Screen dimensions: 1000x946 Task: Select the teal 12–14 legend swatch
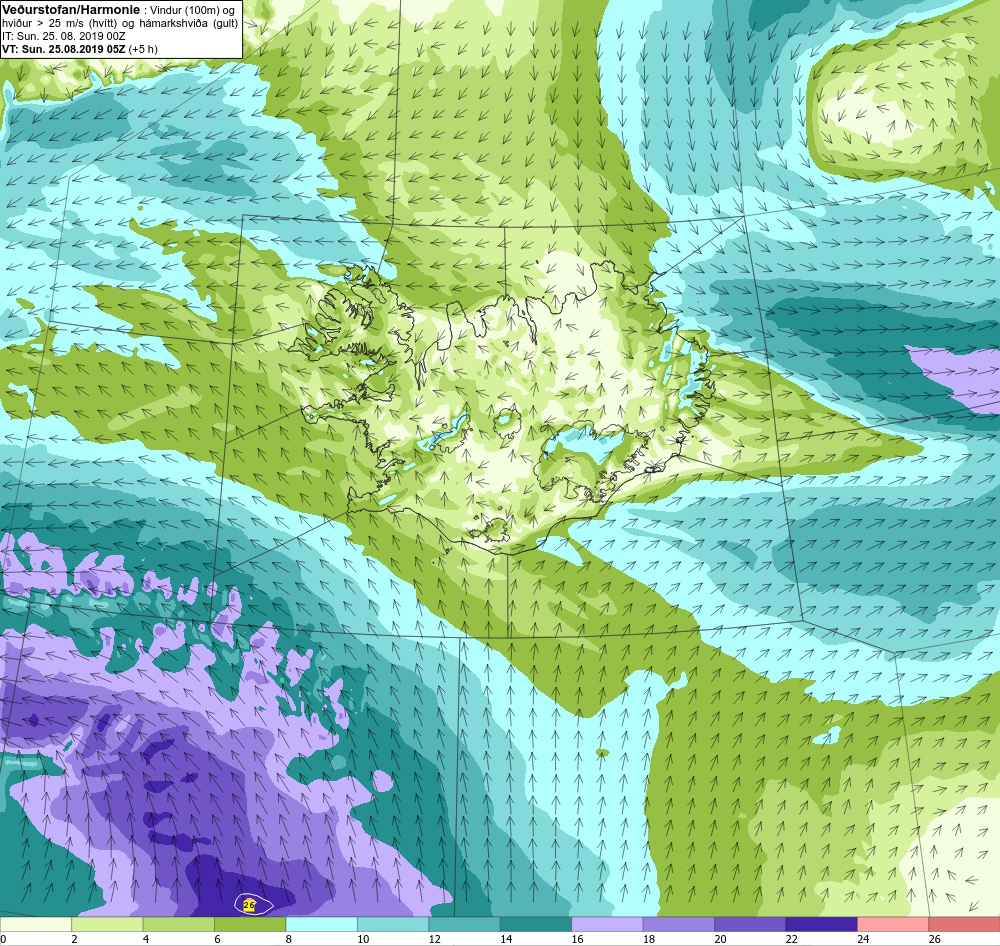pos(464,924)
